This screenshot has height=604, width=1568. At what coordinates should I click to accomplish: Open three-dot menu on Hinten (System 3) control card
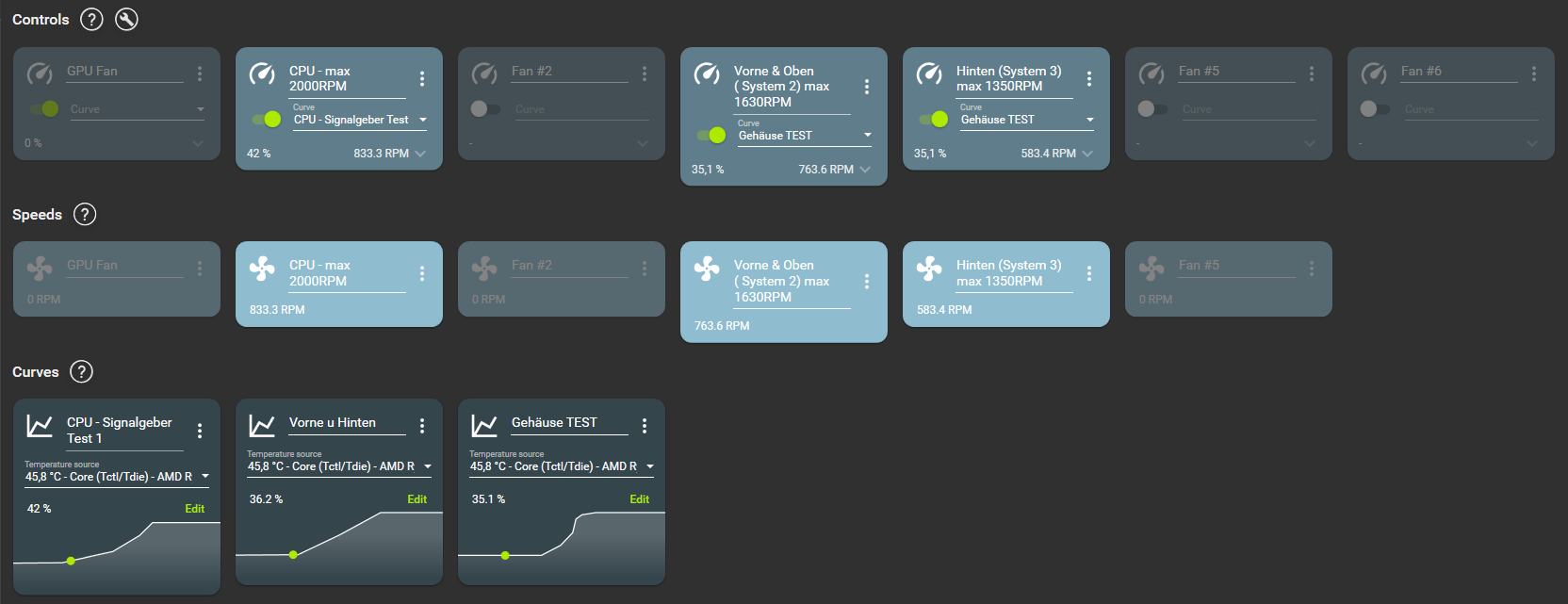coord(1089,79)
